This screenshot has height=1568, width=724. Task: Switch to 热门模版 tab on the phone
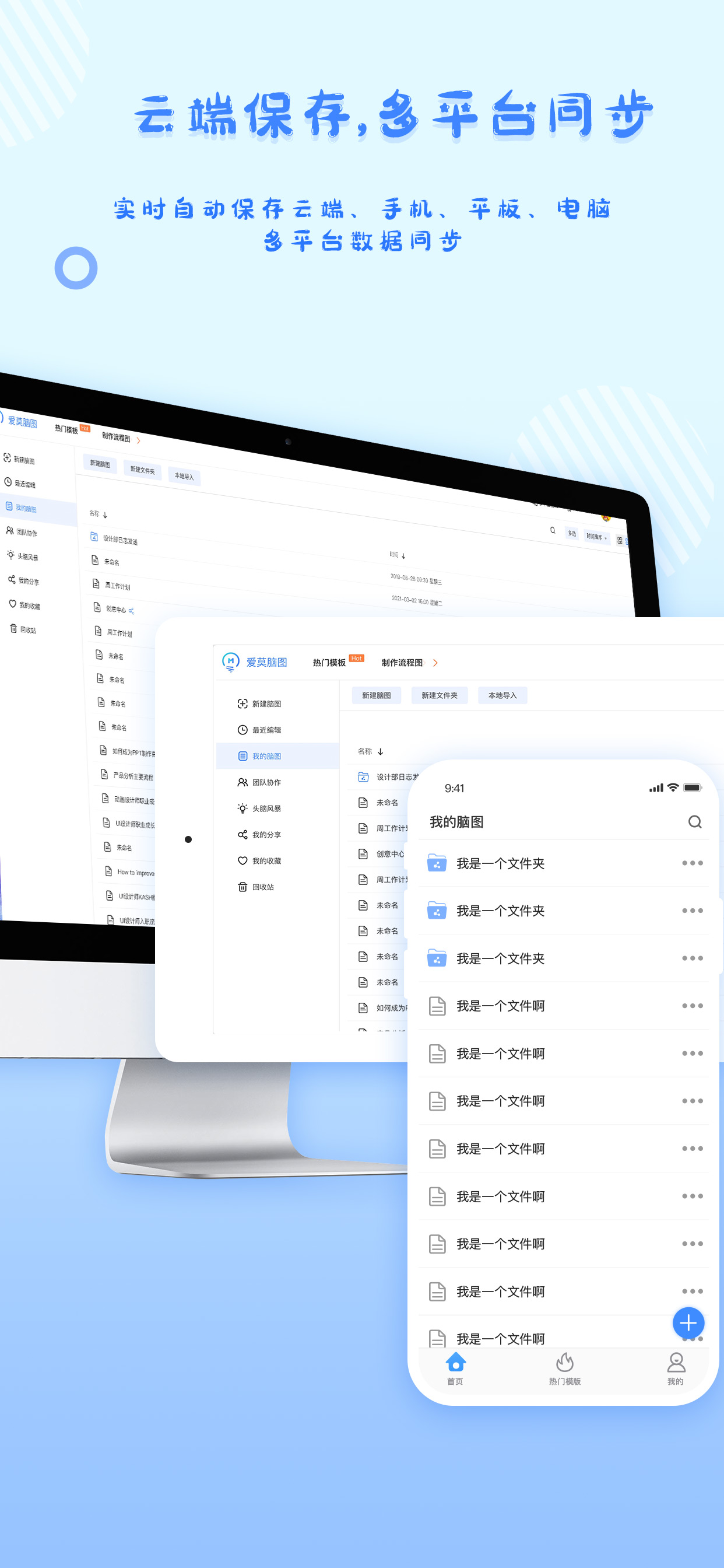click(565, 1369)
